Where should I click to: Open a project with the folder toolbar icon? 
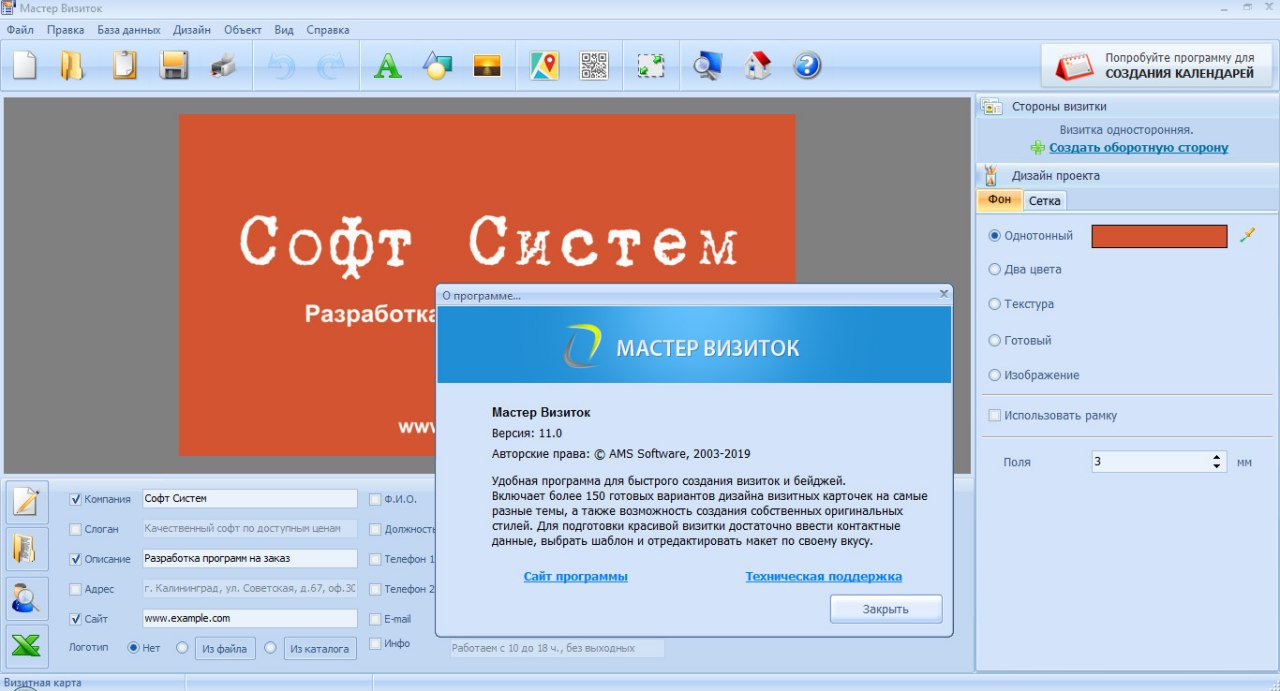[x=72, y=66]
